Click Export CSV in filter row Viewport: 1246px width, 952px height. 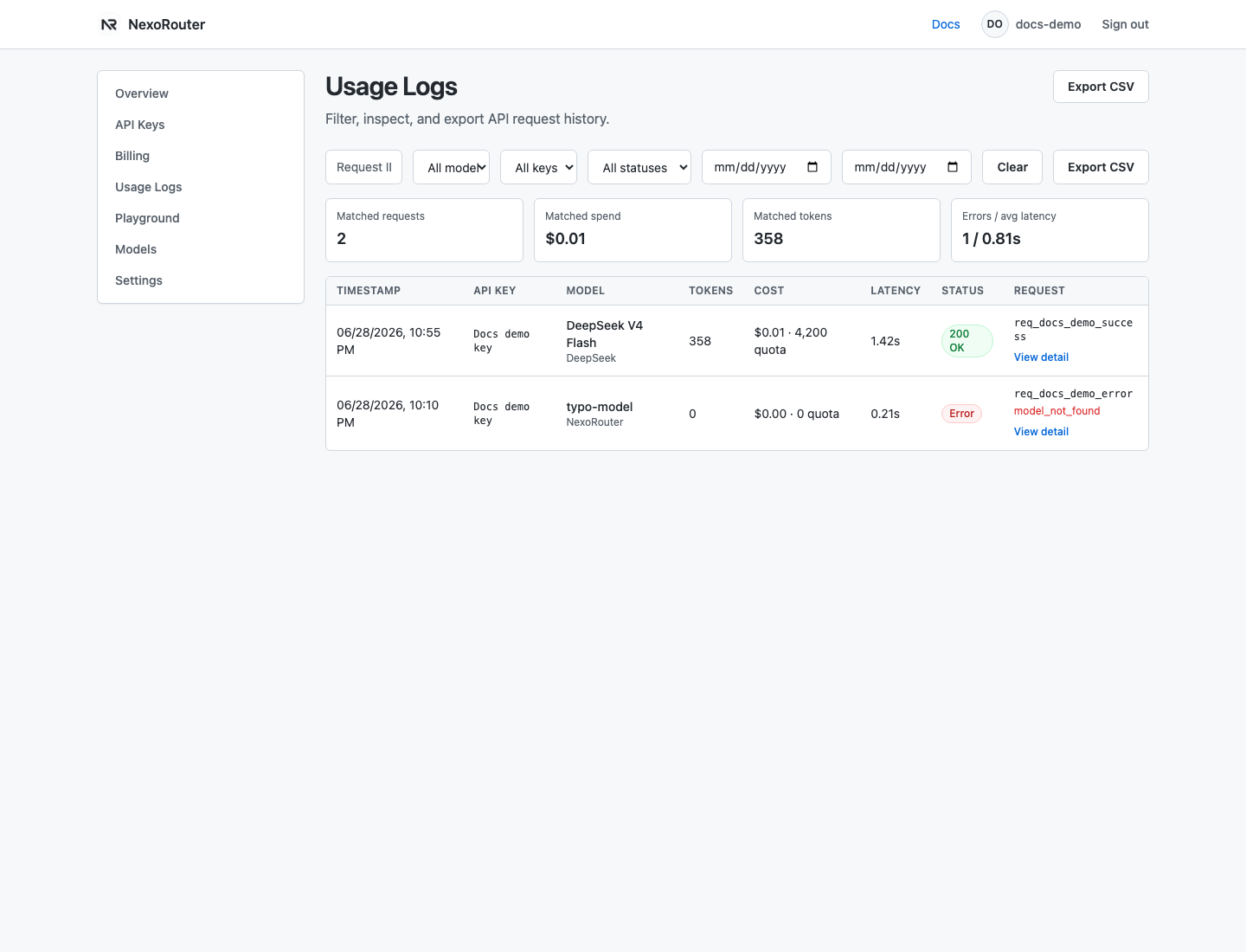tap(1101, 167)
